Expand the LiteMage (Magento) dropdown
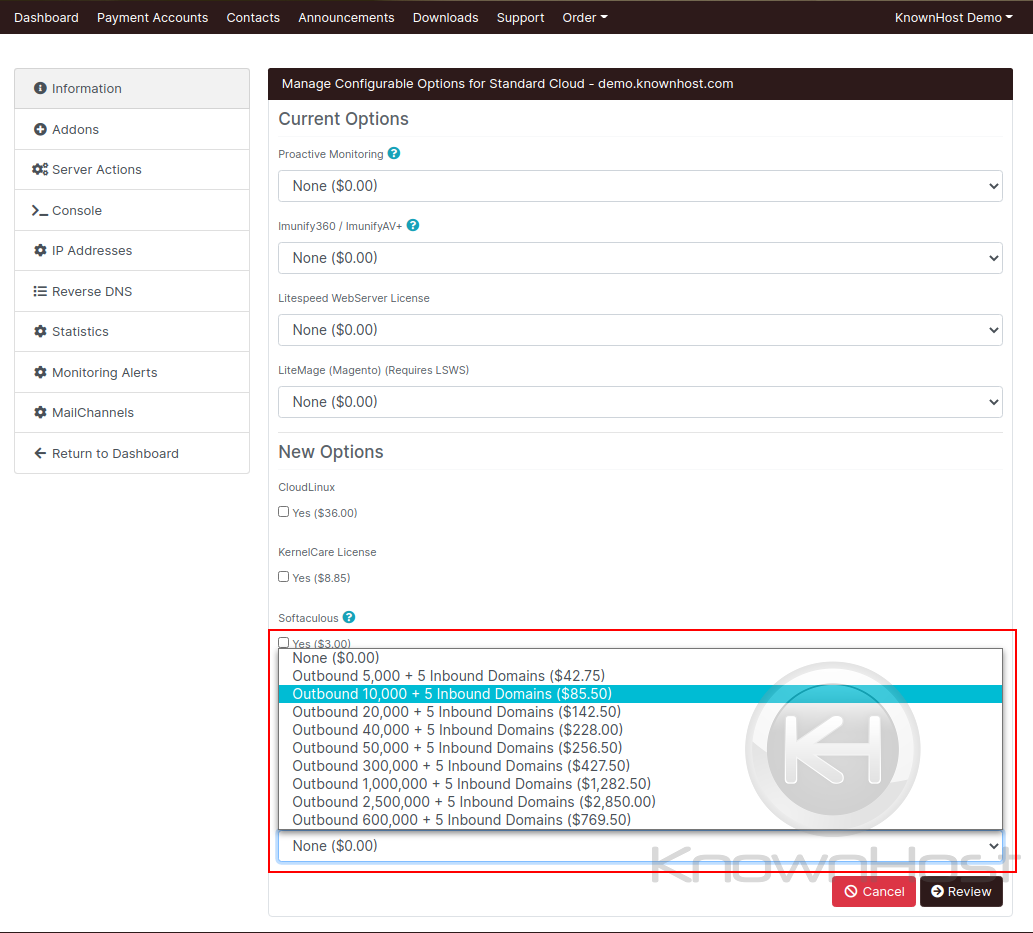The height and width of the screenshot is (933, 1033). click(640, 402)
